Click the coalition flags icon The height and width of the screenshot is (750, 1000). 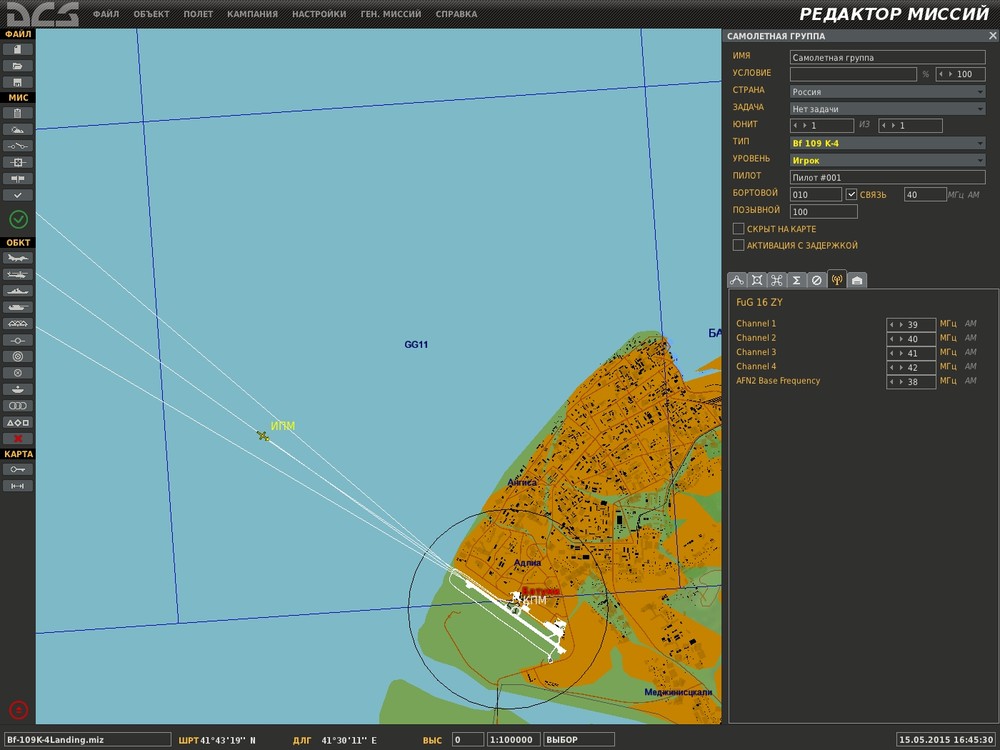coord(18,179)
